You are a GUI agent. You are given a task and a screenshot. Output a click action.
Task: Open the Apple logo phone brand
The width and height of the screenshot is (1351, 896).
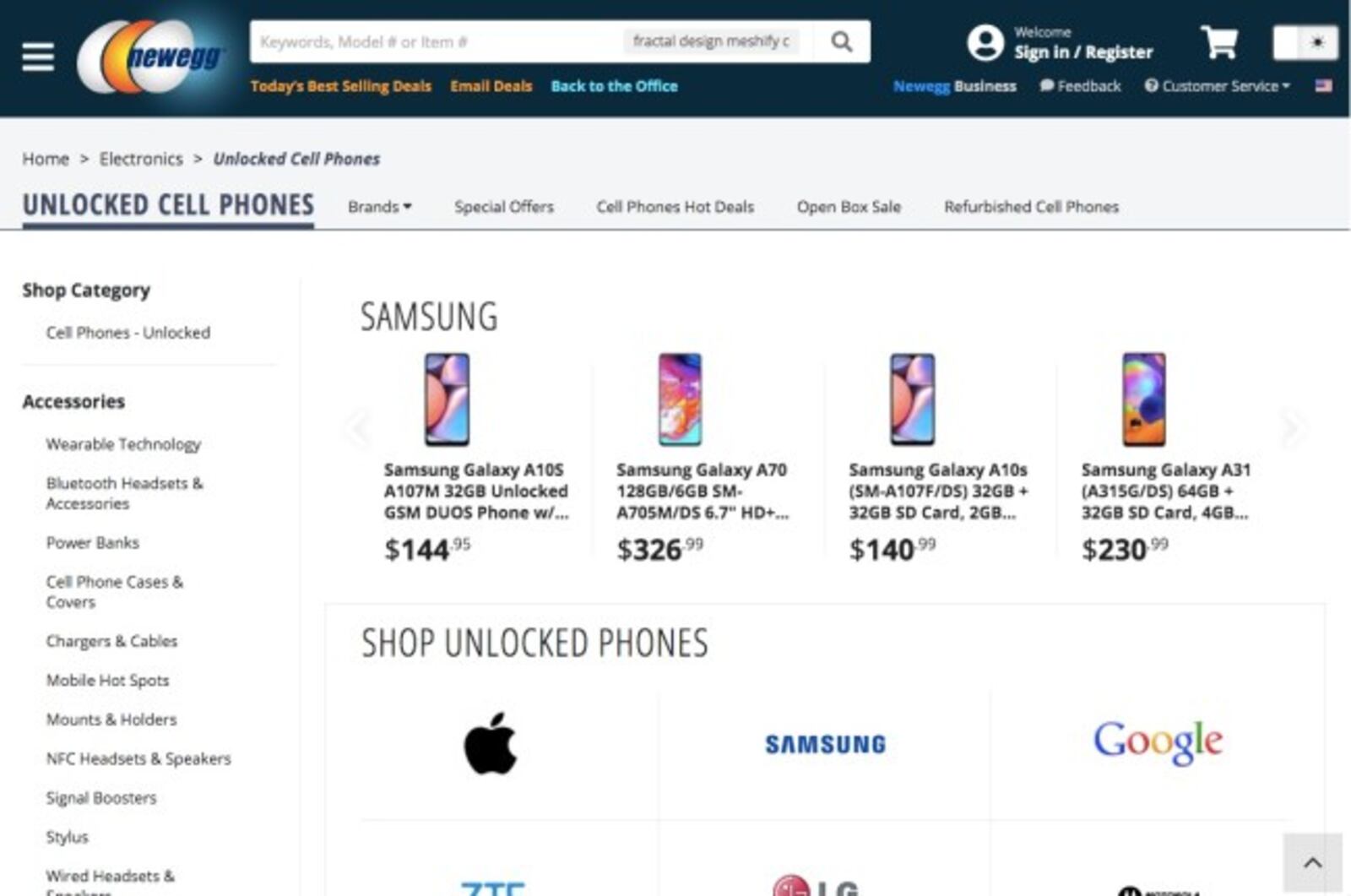point(491,743)
